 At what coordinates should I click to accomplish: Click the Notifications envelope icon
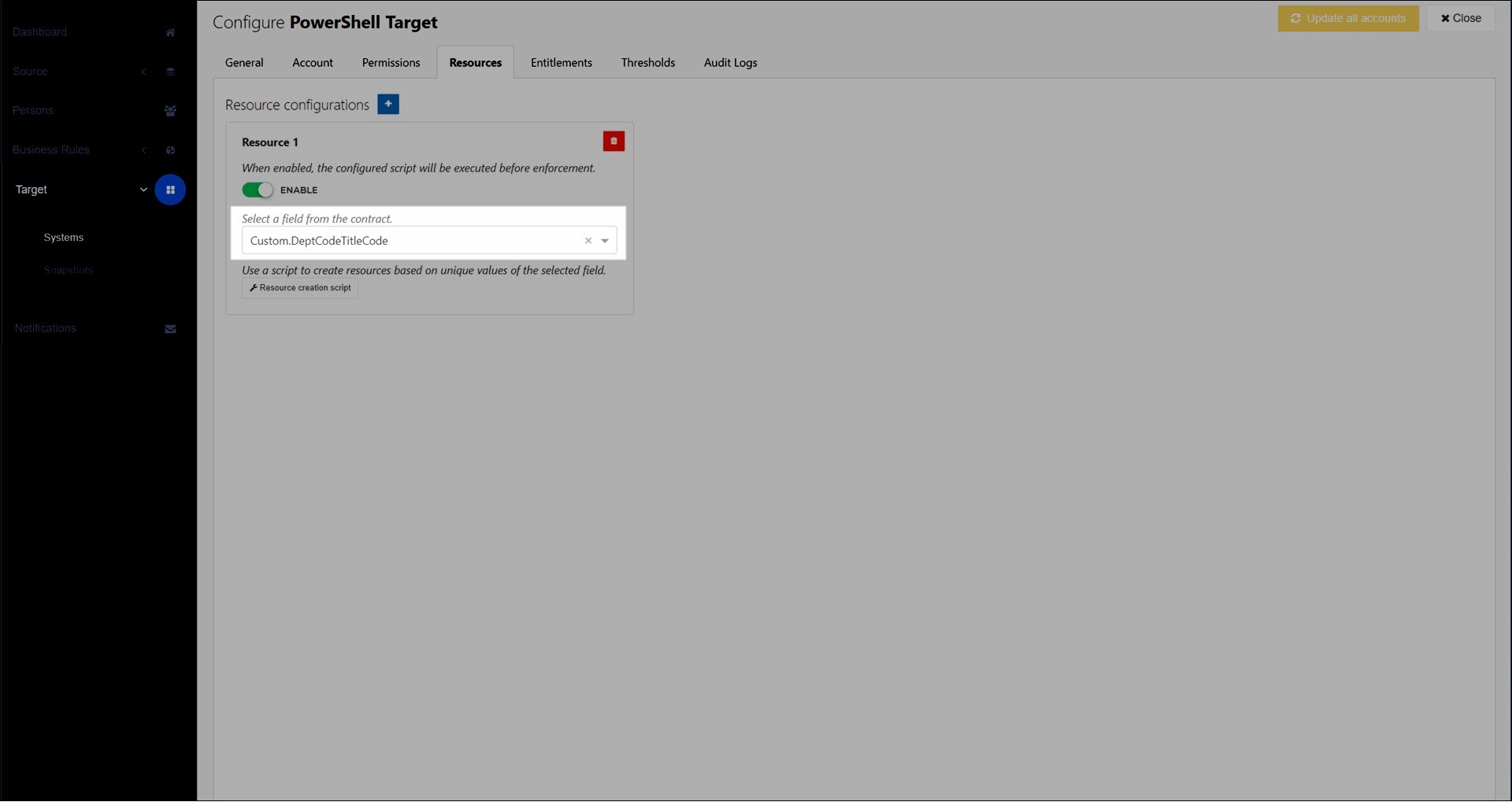[x=170, y=329]
